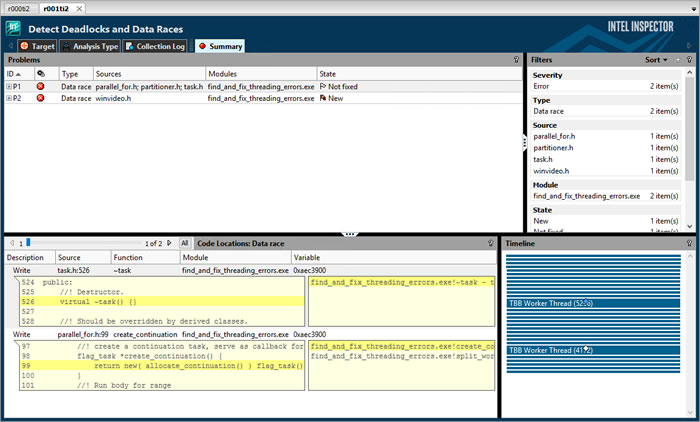Filter by Data race type

click(x=551, y=113)
